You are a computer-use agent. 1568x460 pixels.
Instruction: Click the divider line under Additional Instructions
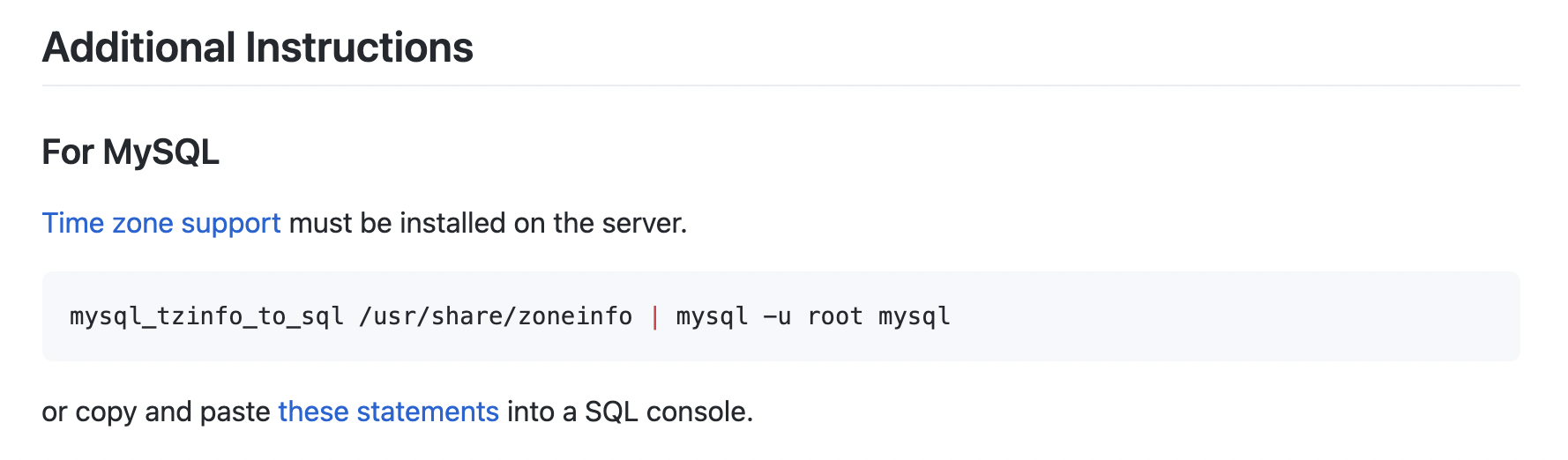pos(781,85)
